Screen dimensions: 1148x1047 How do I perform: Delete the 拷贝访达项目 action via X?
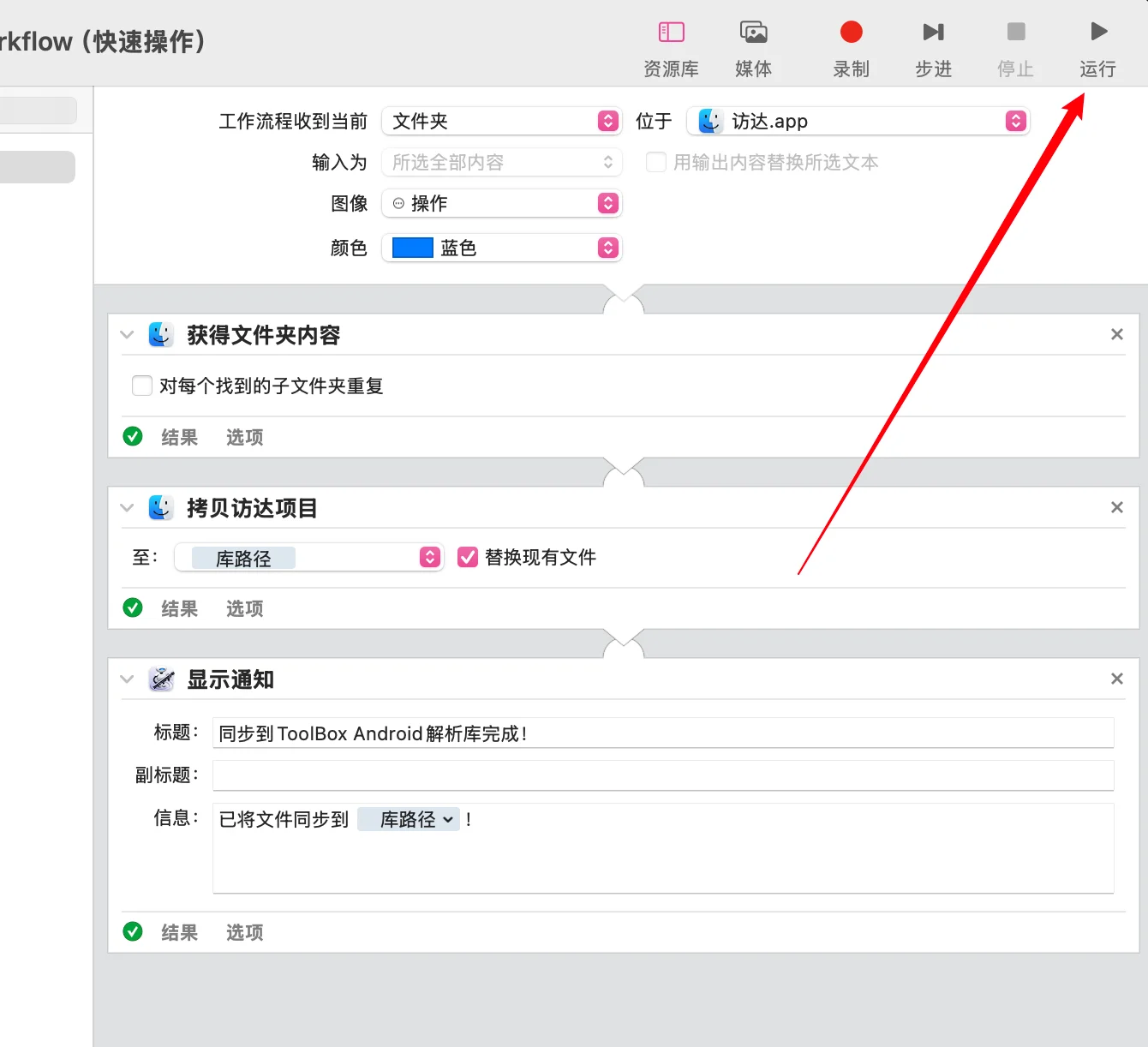(x=1116, y=508)
